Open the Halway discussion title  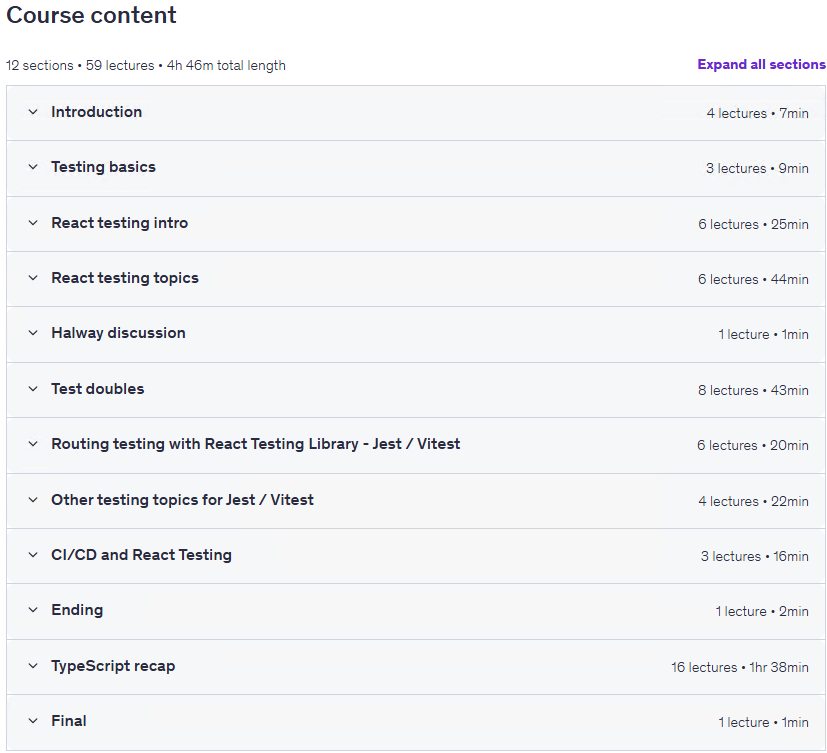[x=118, y=333]
